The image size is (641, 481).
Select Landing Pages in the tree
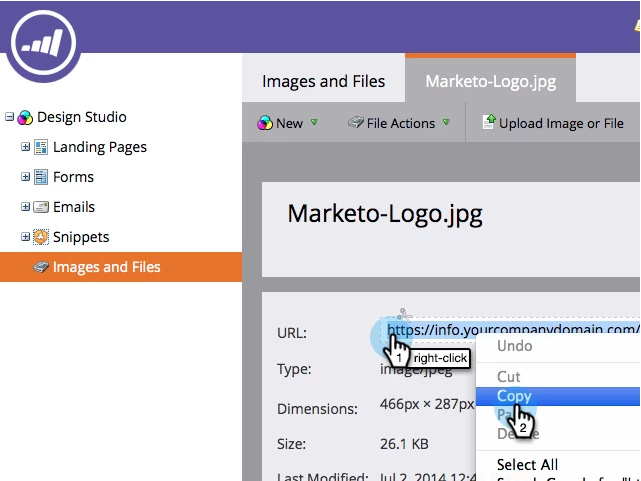(x=100, y=147)
